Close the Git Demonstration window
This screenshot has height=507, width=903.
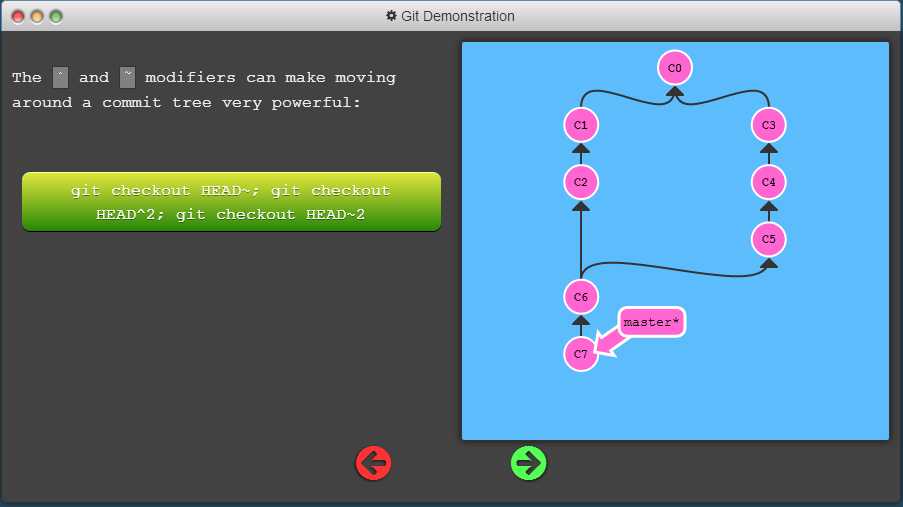point(18,17)
